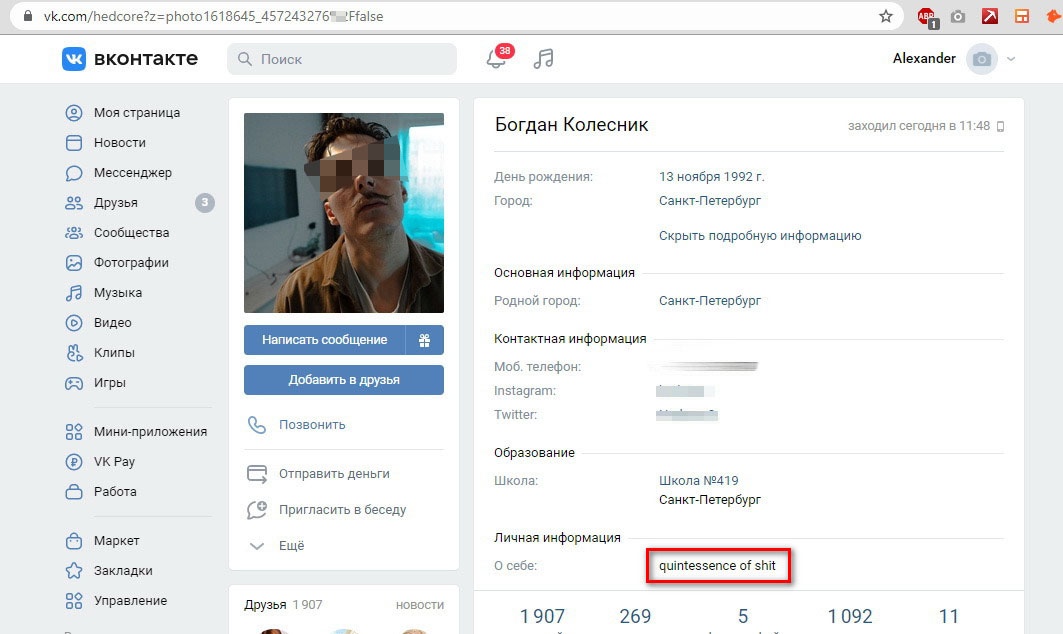The image size is (1063, 634).
Task: Click the VK logo icon
Action: [74, 59]
